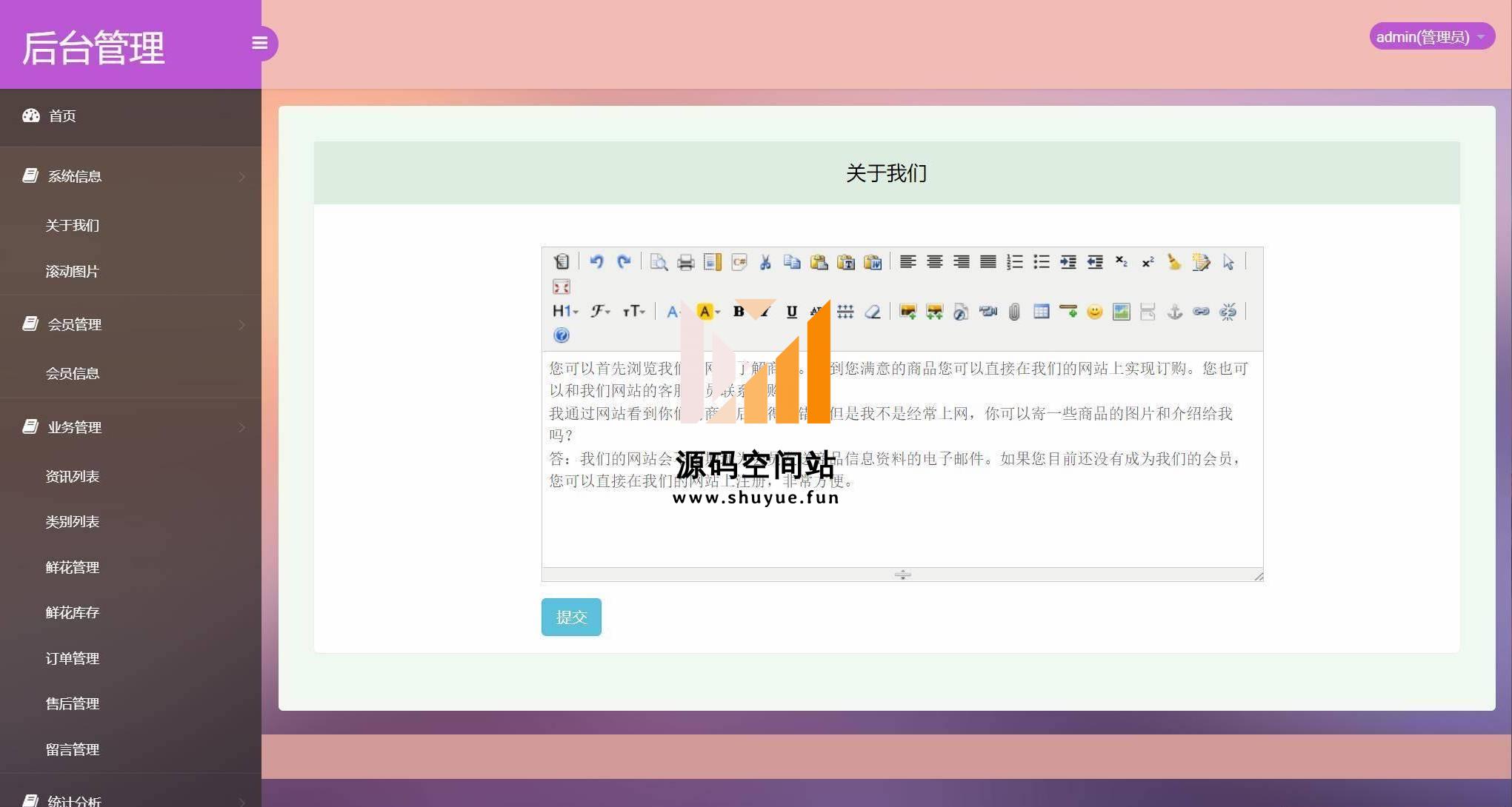1512x807 pixels.
Task: Apply quick format to the content
Action: pyautogui.click(x=1201, y=261)
